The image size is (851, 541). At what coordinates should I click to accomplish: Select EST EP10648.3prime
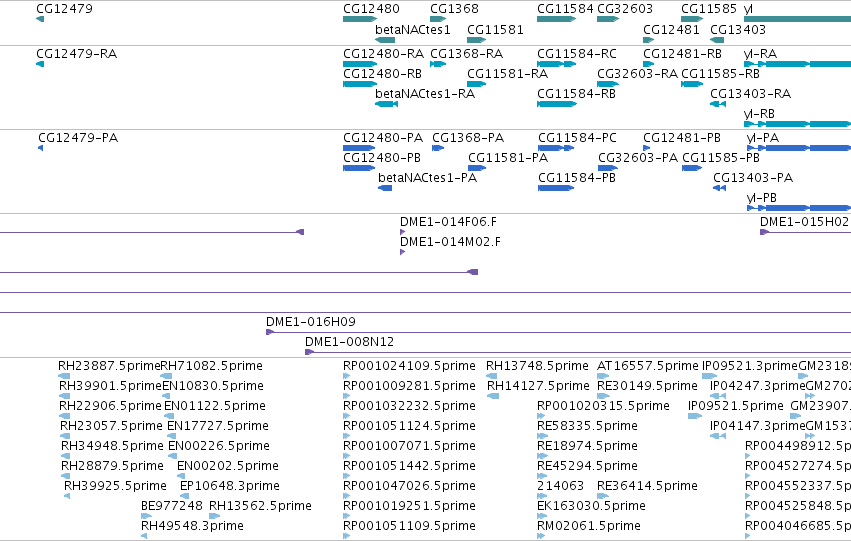coord(230,486)
